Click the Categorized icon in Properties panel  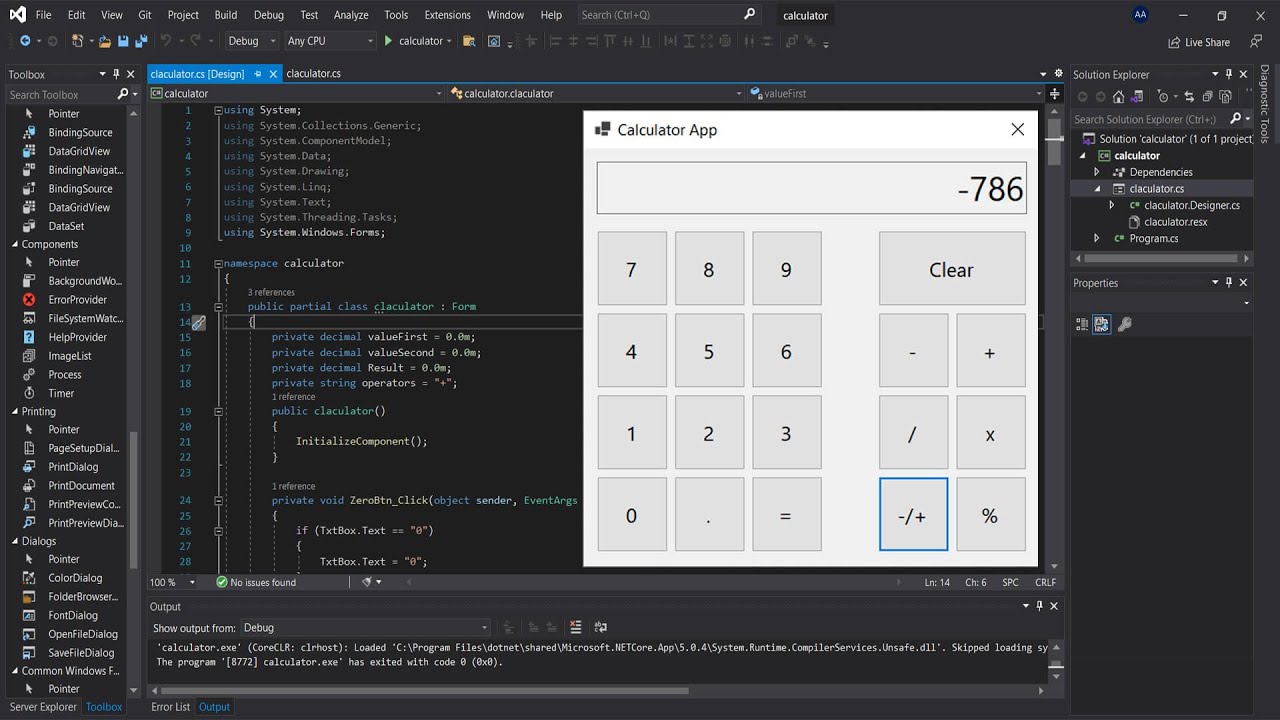pos(1082,324)
